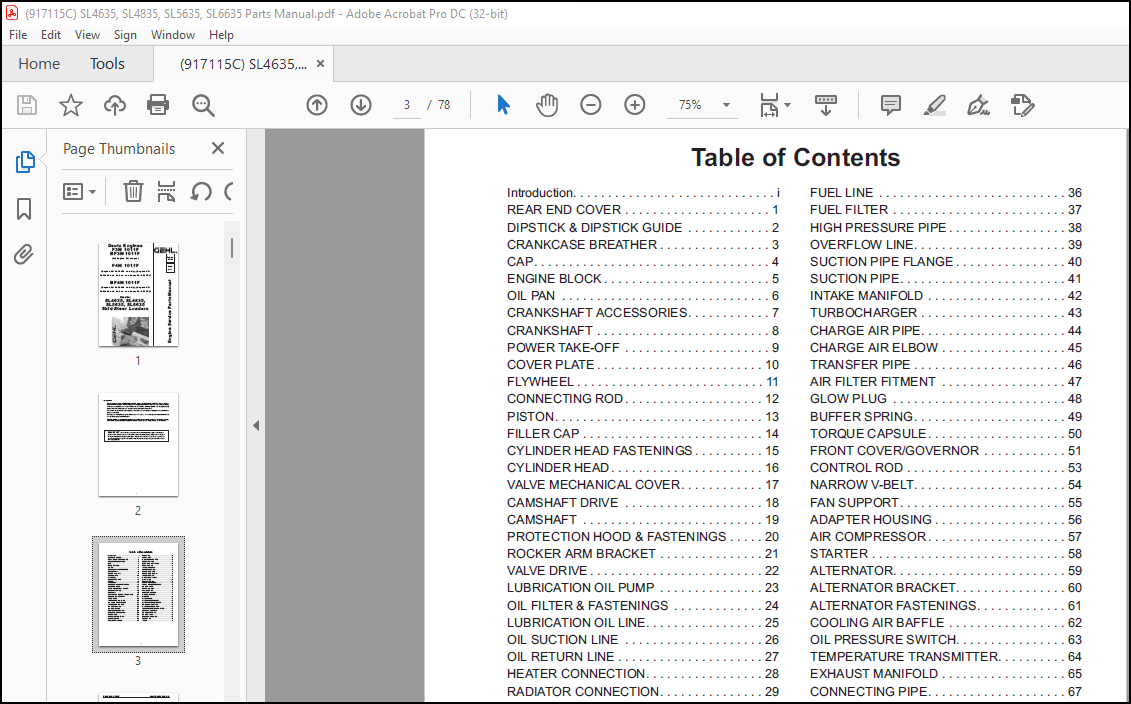Image resolution: width=1131 pixels, height=704 pixels.
Task: Open the View menu
Action: click(87, 35)
